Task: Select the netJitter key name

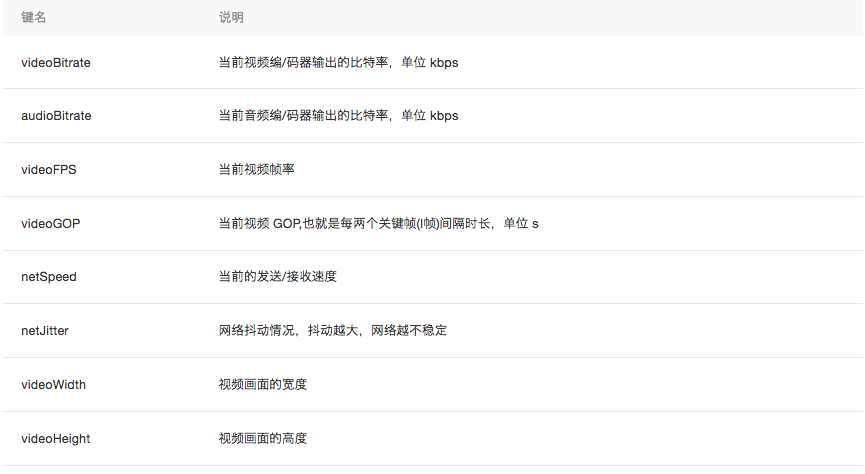Action: [x=45, y=331]
